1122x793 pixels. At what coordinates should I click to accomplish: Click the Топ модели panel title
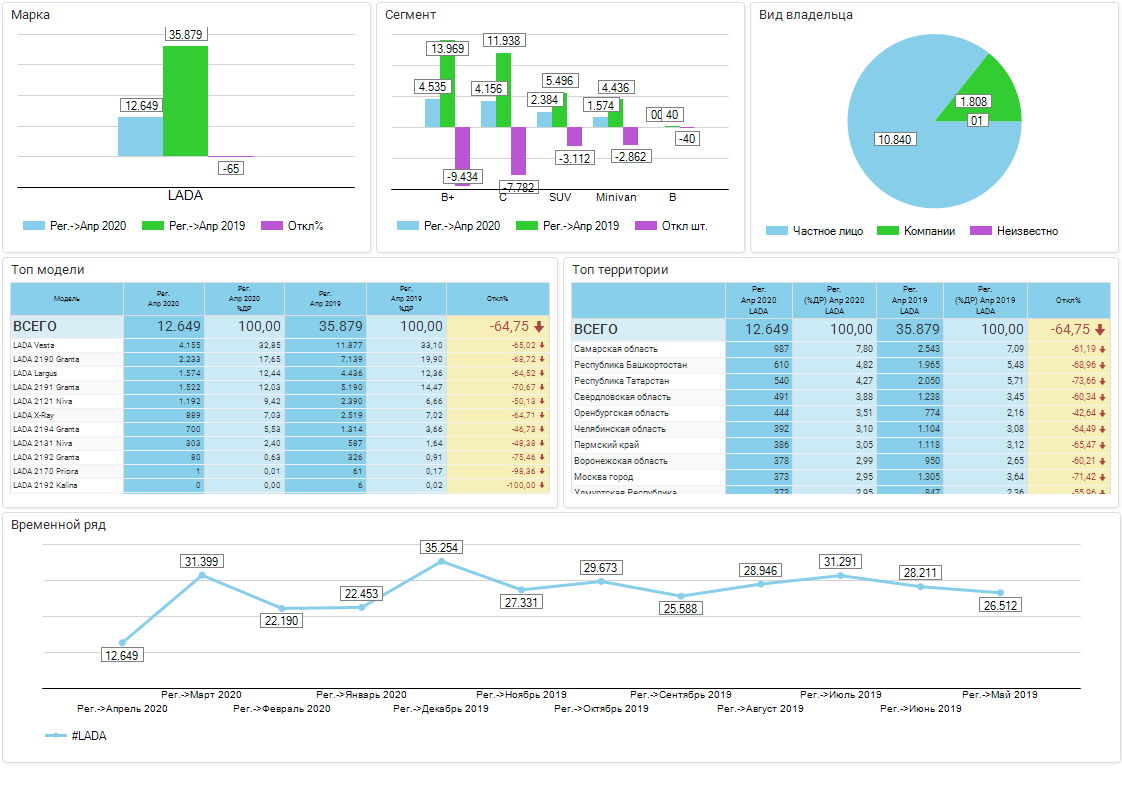tap(48, 270)
